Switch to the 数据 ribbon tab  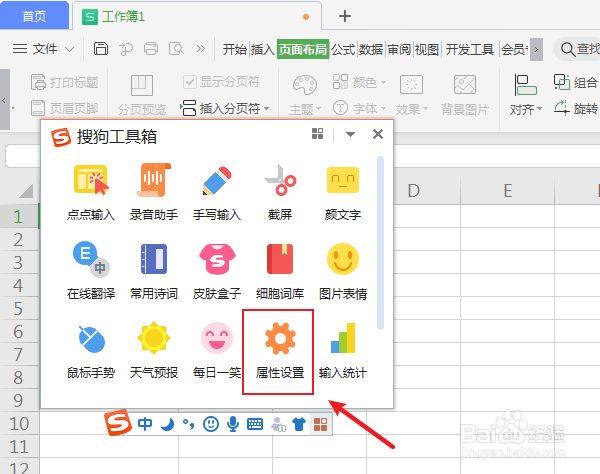(371, 49)
